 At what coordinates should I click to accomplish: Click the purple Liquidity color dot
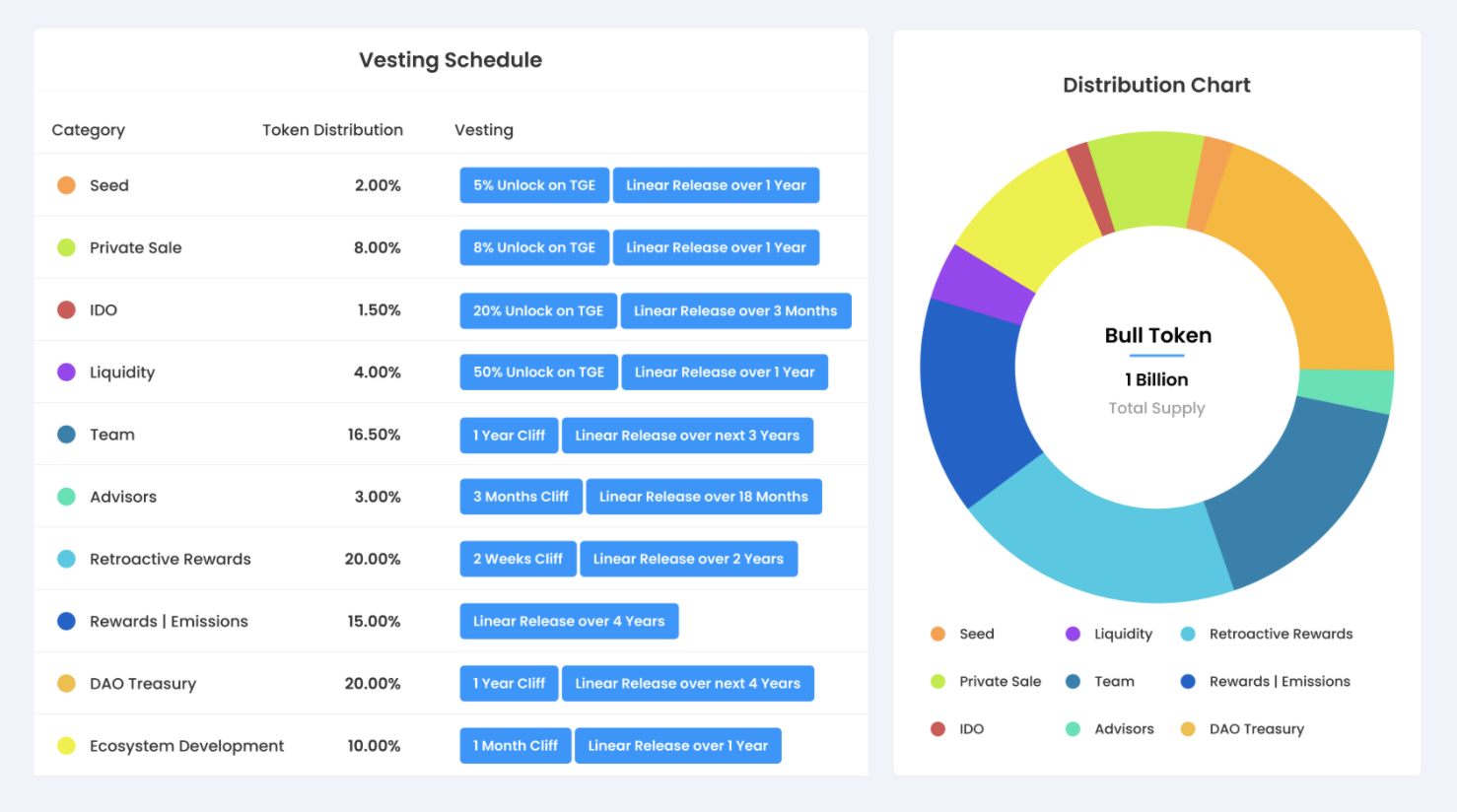click(66, 372)
